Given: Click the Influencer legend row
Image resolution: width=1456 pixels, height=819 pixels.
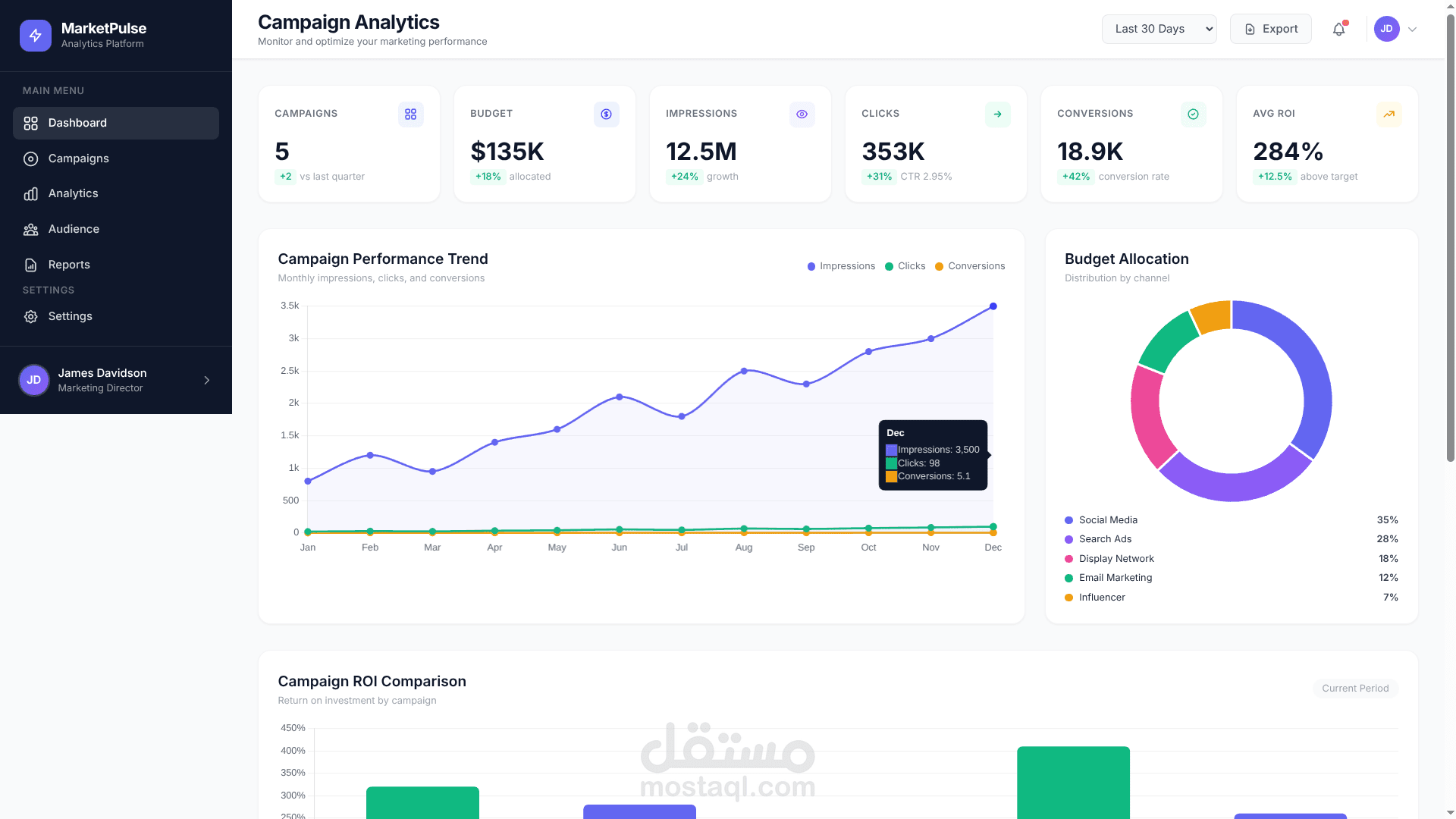Looking at the screenshot, I should coord(1231,598).
